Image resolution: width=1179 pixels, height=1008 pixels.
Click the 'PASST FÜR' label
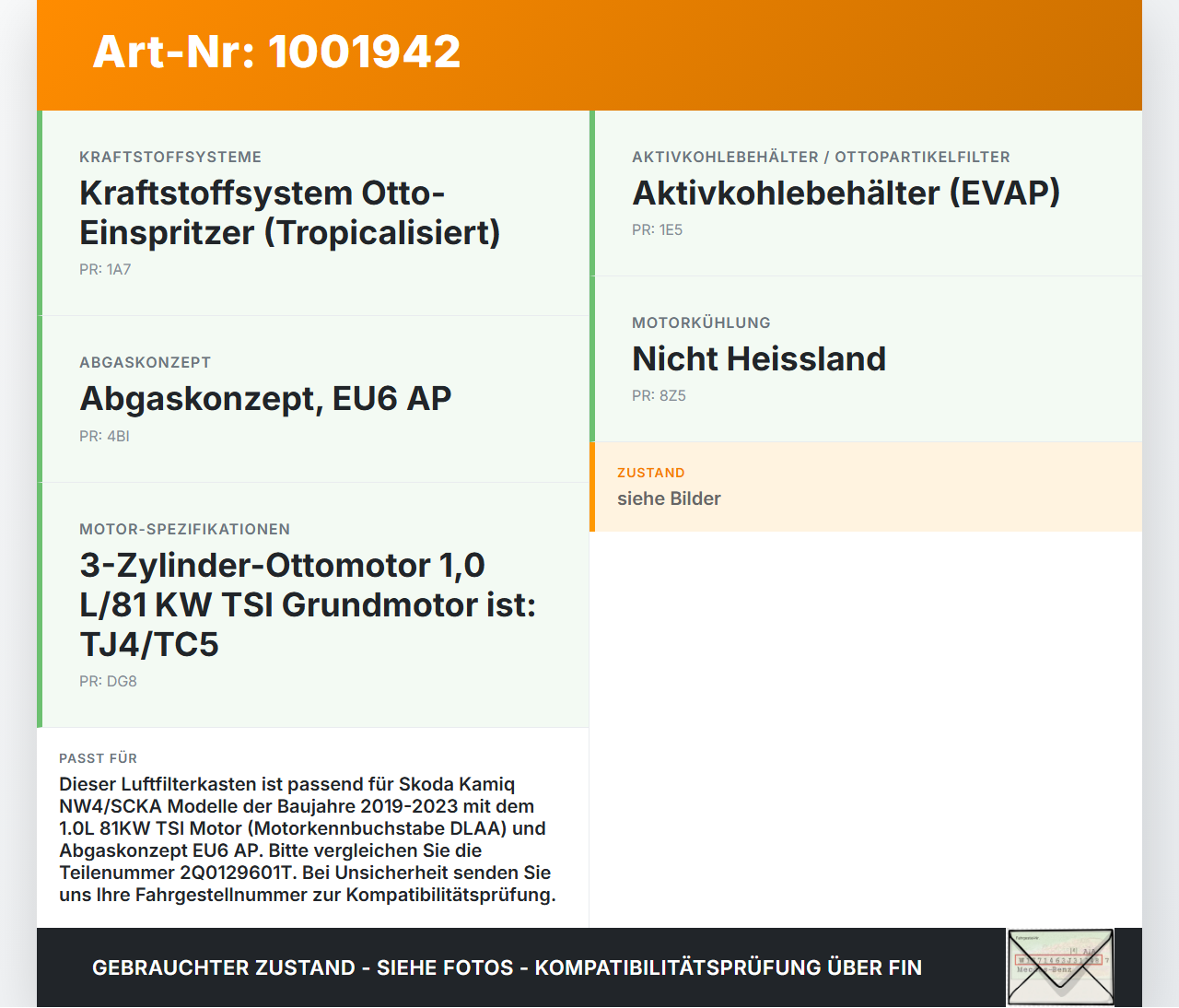98,758
